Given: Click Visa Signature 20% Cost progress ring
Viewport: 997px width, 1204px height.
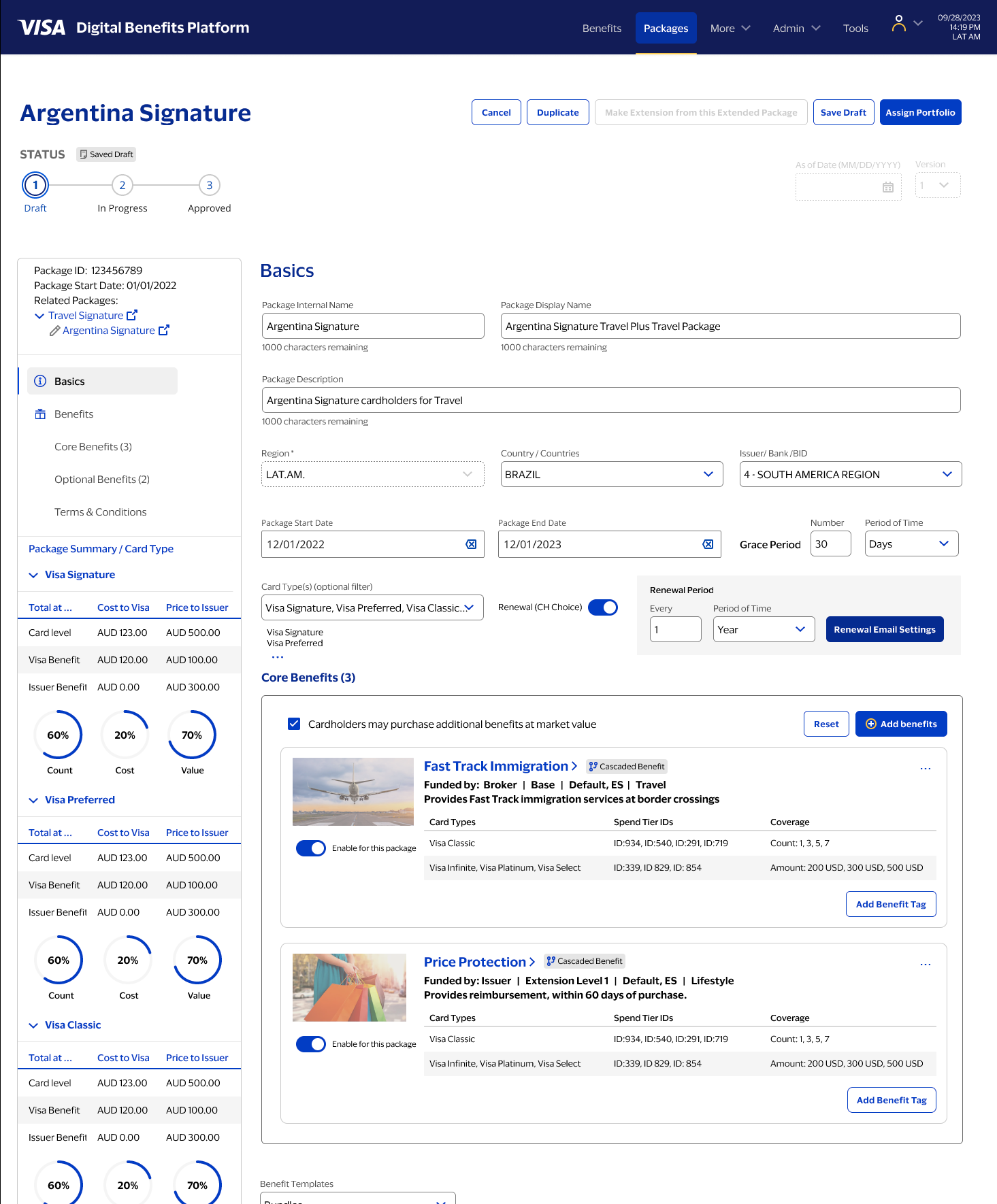Looking at the screenshot, I should click(x=125, y=735).
